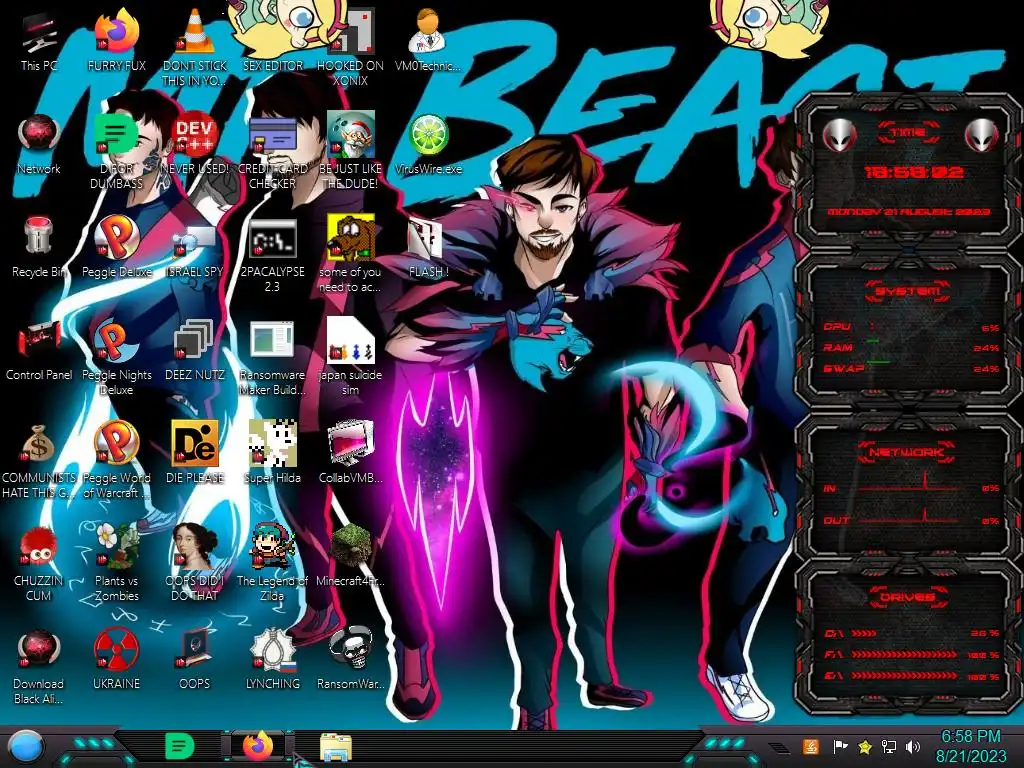Switch to Firefox in the taskbar
Viewport: 1024px width, 768px height.
tap(258, 745)
